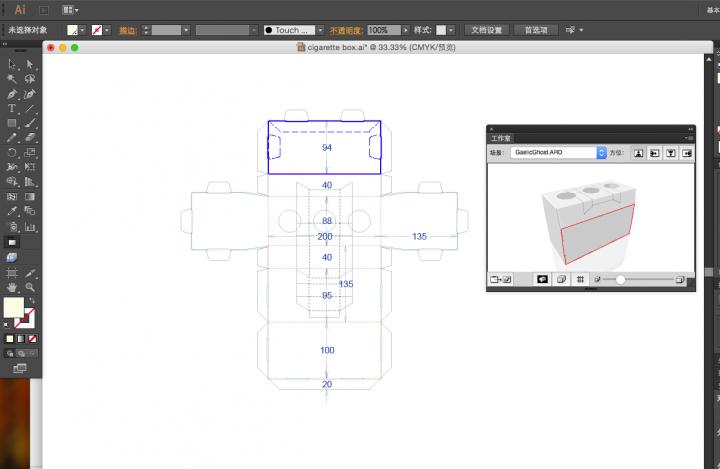
Task: Select the Selection arrow tool
Action: [11, 64]
